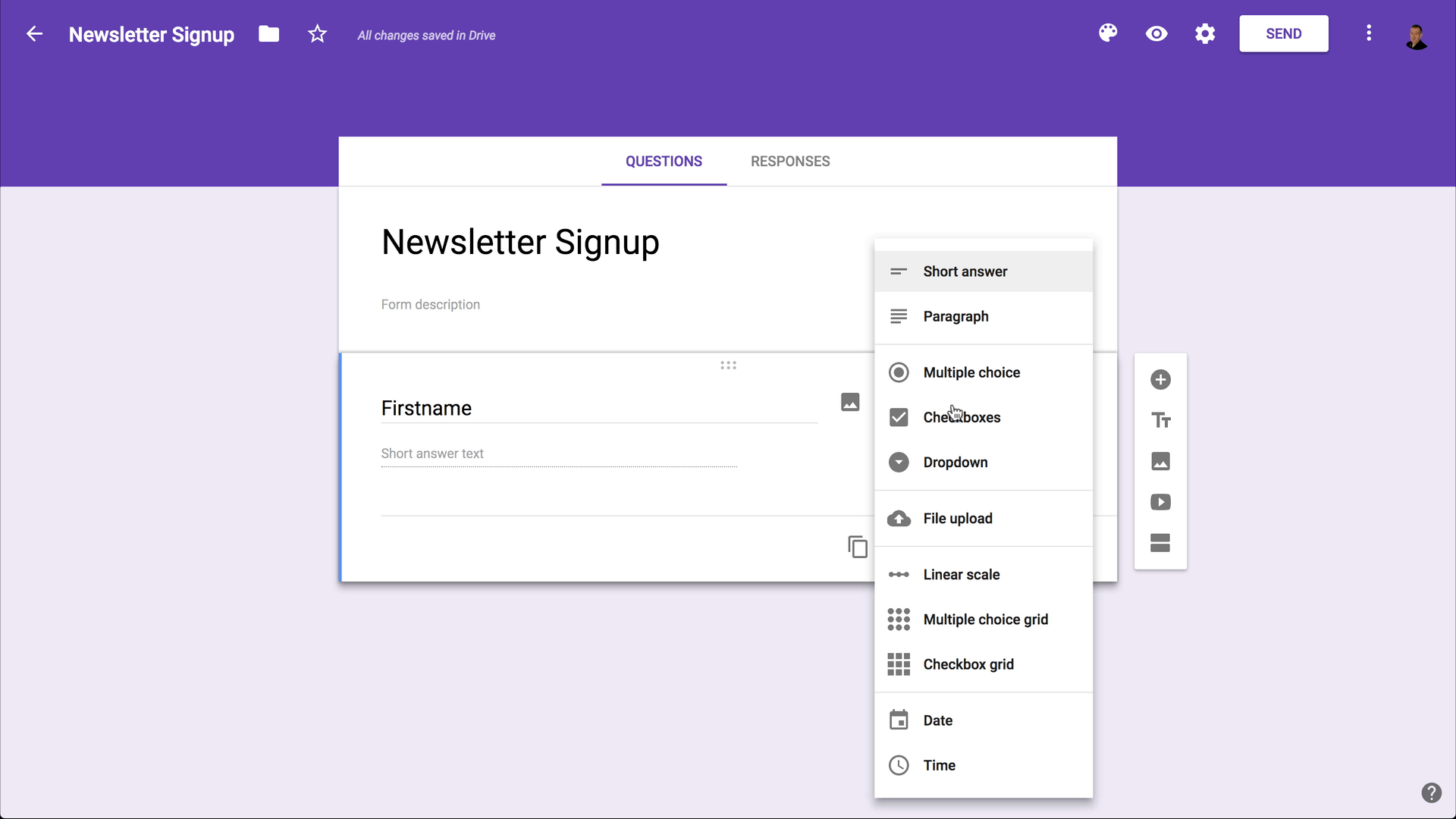
Task: Toggle the Linear scale option
Action: click(961, 574)
